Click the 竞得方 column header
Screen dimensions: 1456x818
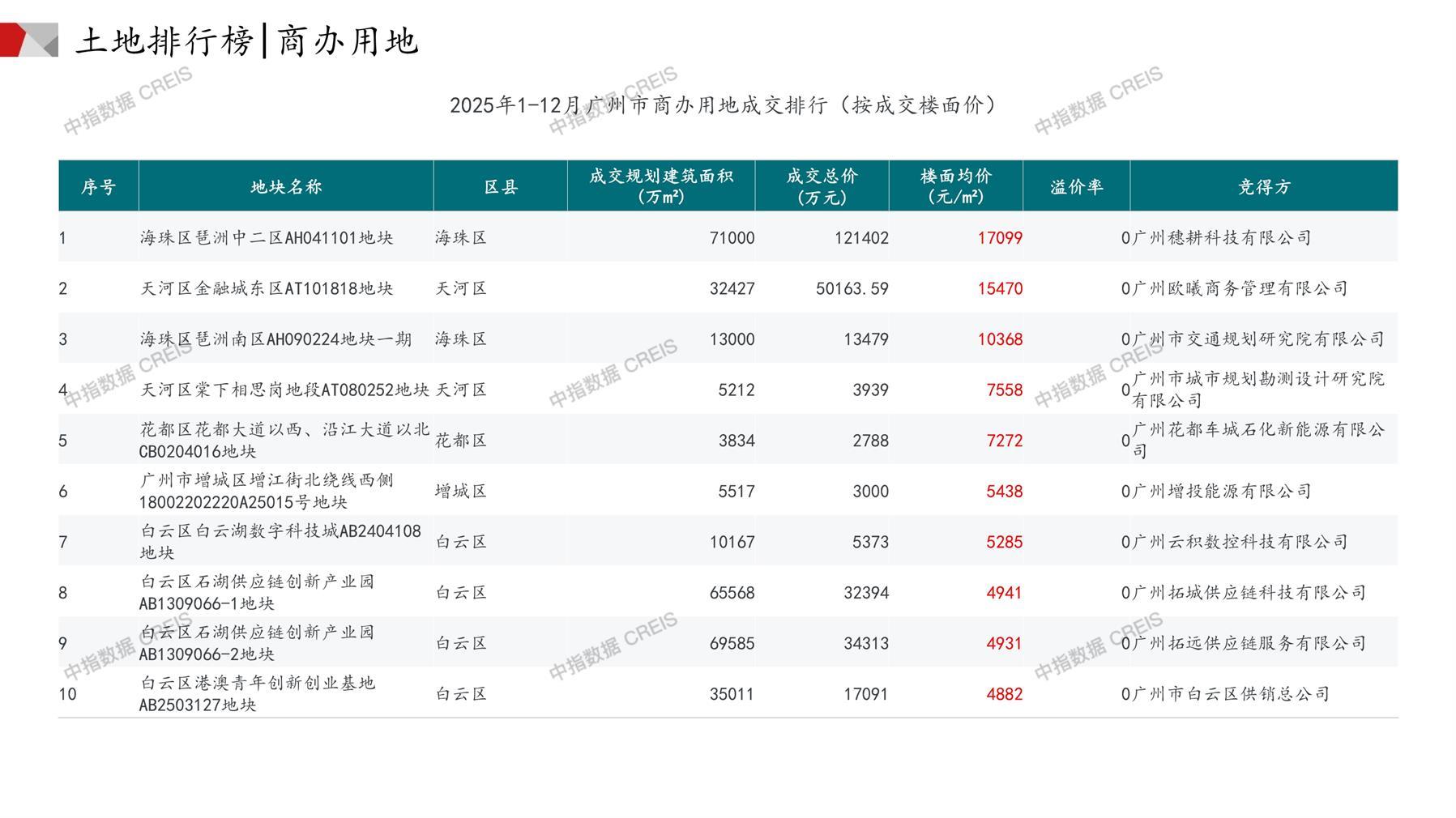pos(1263,187)
